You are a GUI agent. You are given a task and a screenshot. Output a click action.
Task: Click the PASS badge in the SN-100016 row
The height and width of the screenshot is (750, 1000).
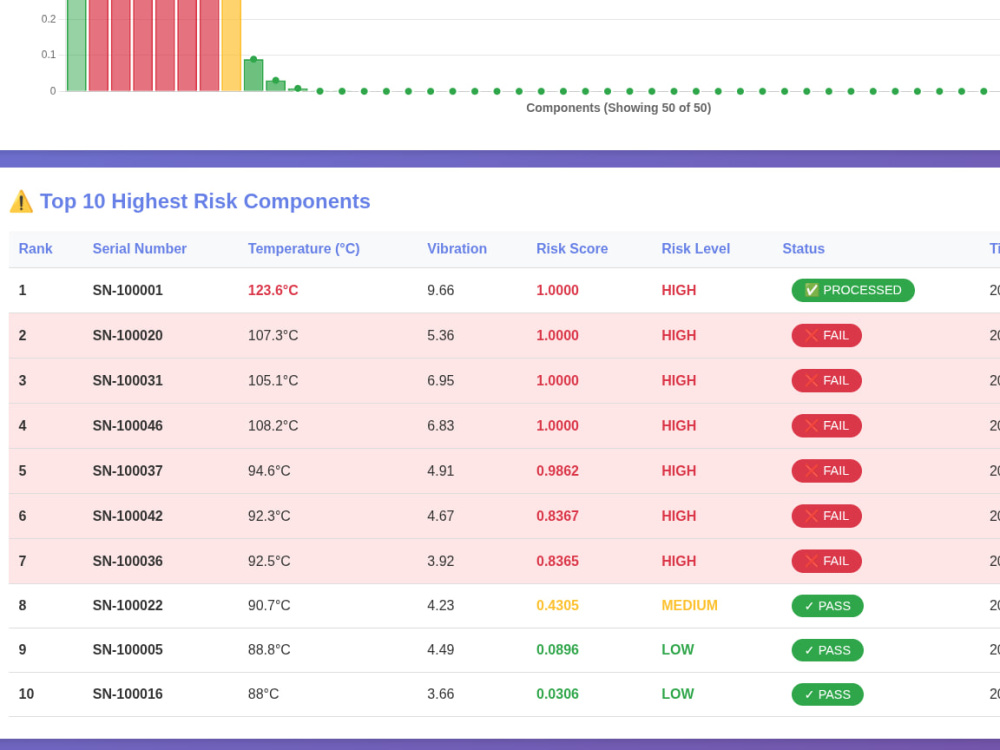tap(827, 695)
